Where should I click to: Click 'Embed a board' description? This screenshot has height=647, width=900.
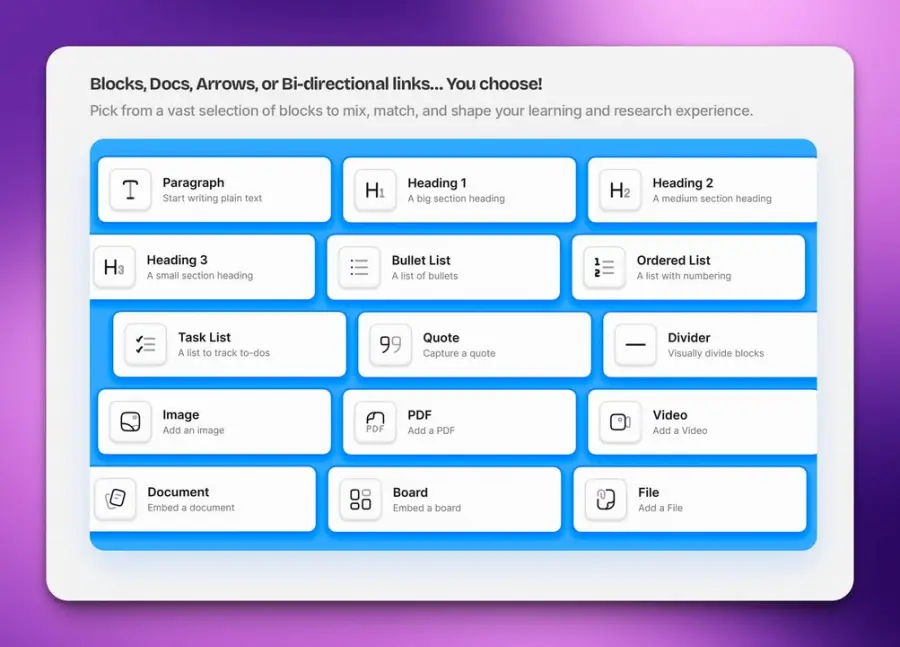tap(426, 509)
